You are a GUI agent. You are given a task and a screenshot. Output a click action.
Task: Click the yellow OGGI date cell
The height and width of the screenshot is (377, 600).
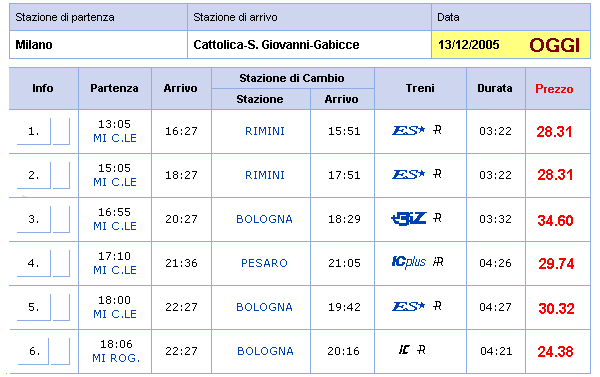click(x=511, y=45)
